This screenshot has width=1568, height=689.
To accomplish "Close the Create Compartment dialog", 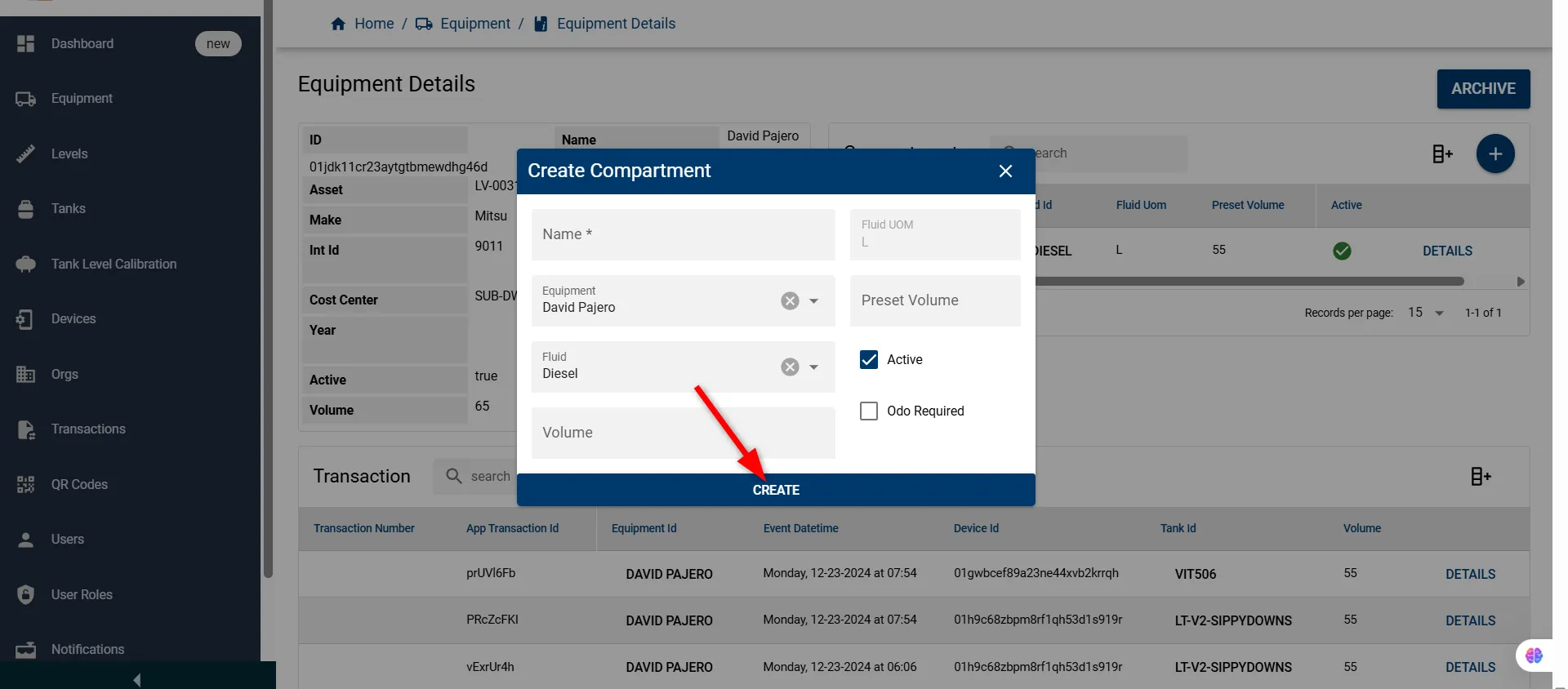I will point(1005,171).
